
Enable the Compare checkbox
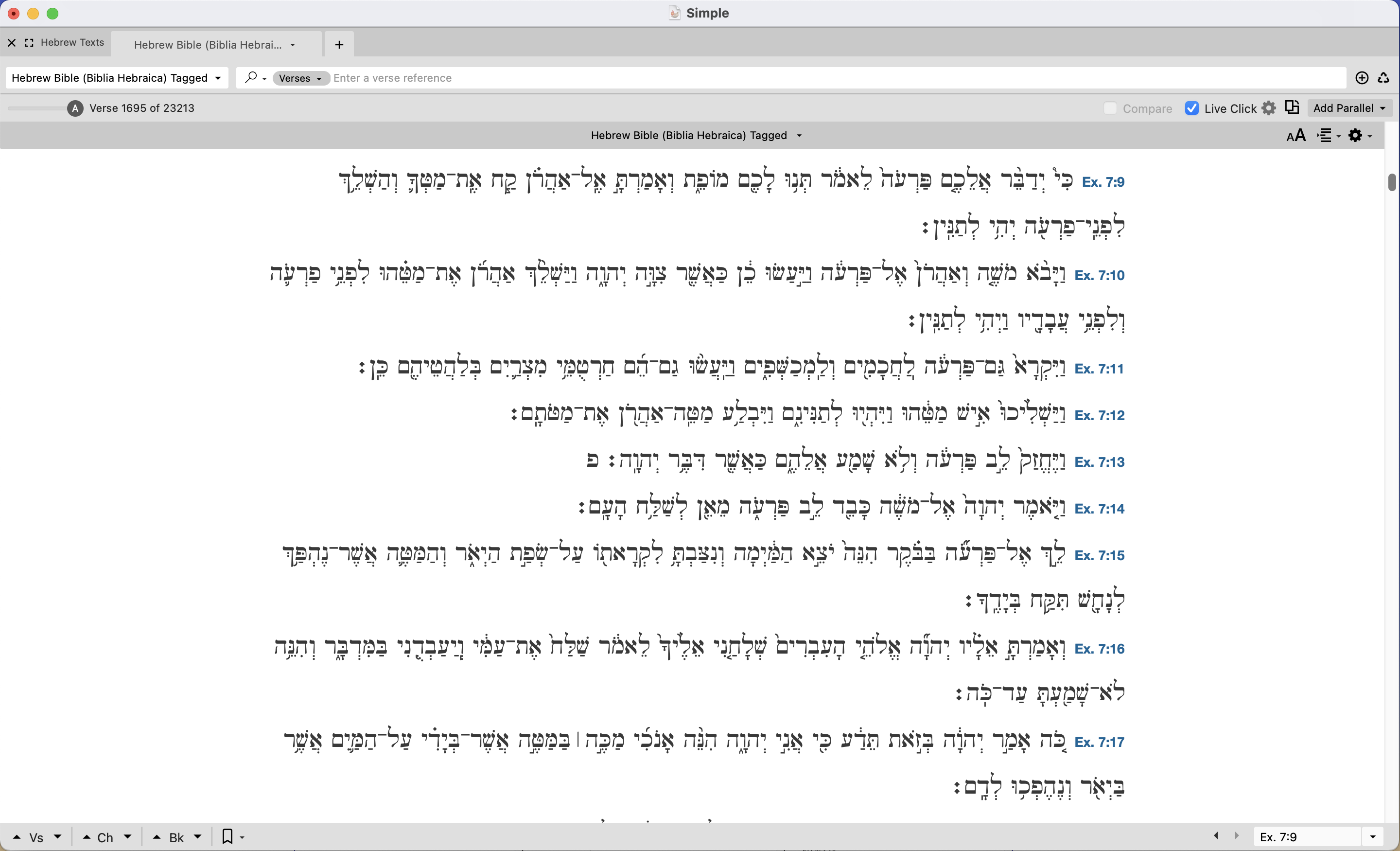[x=1110, y=108]
